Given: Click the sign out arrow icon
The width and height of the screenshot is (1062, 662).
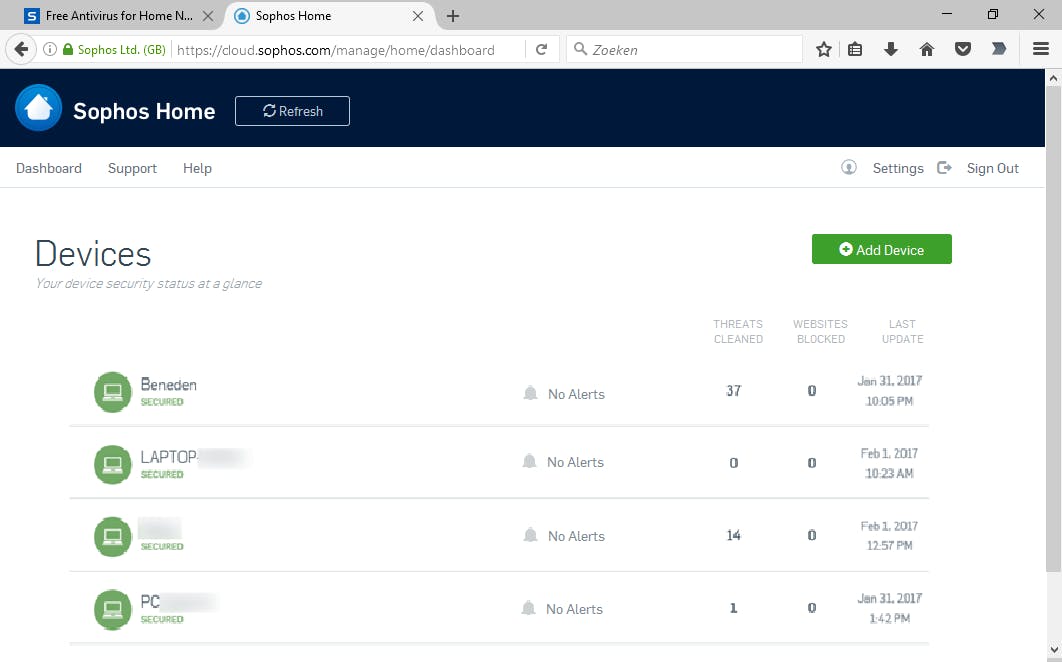Looking at the screenshot, I should (944, 167).
